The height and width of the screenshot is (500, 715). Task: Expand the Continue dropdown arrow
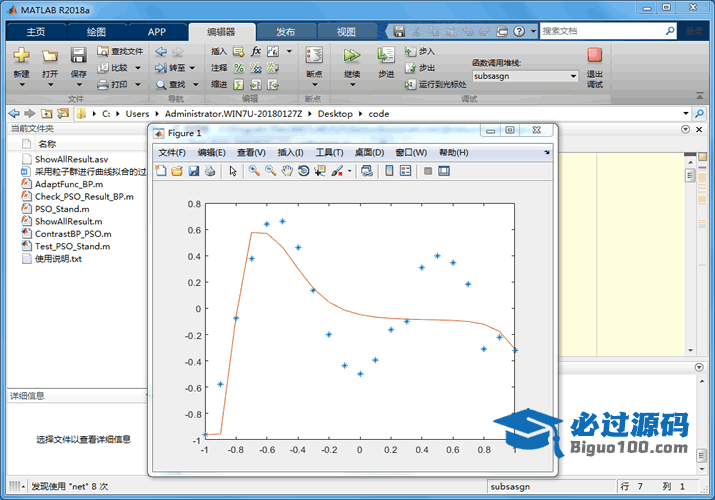[x=352, y=85]
